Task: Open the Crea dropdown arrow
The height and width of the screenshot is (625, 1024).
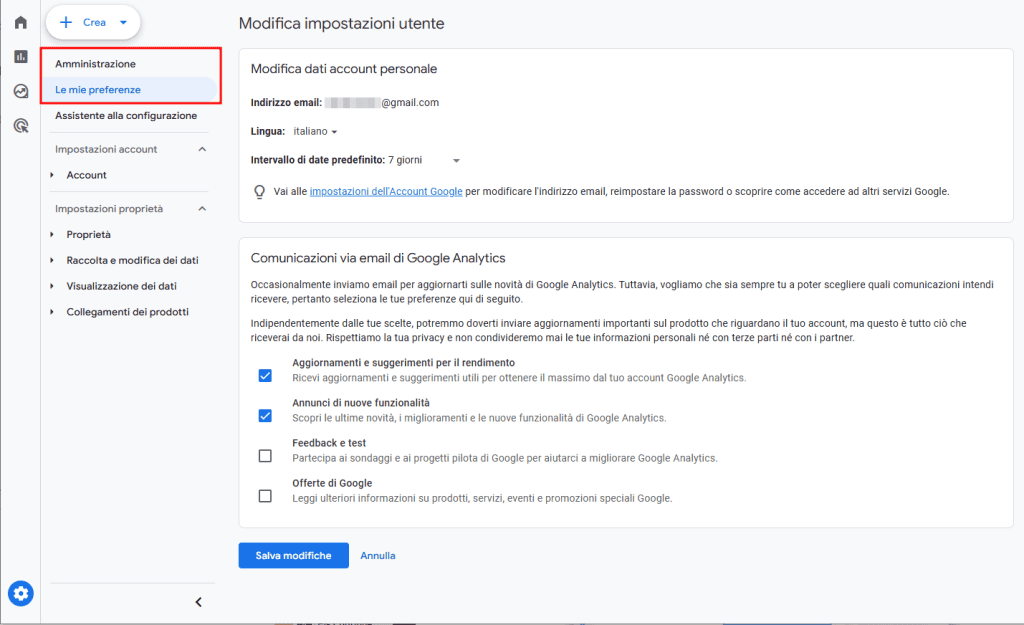Action: (x=123, y=22)
